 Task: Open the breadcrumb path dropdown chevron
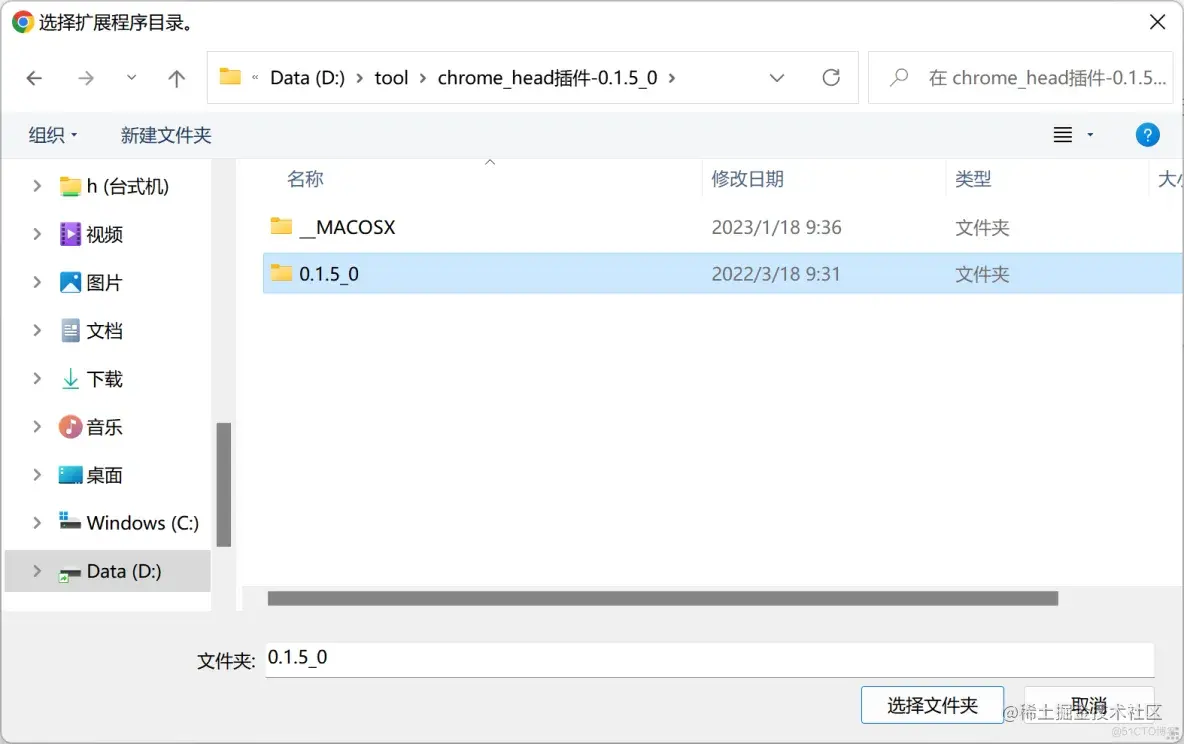pos(777,77)
